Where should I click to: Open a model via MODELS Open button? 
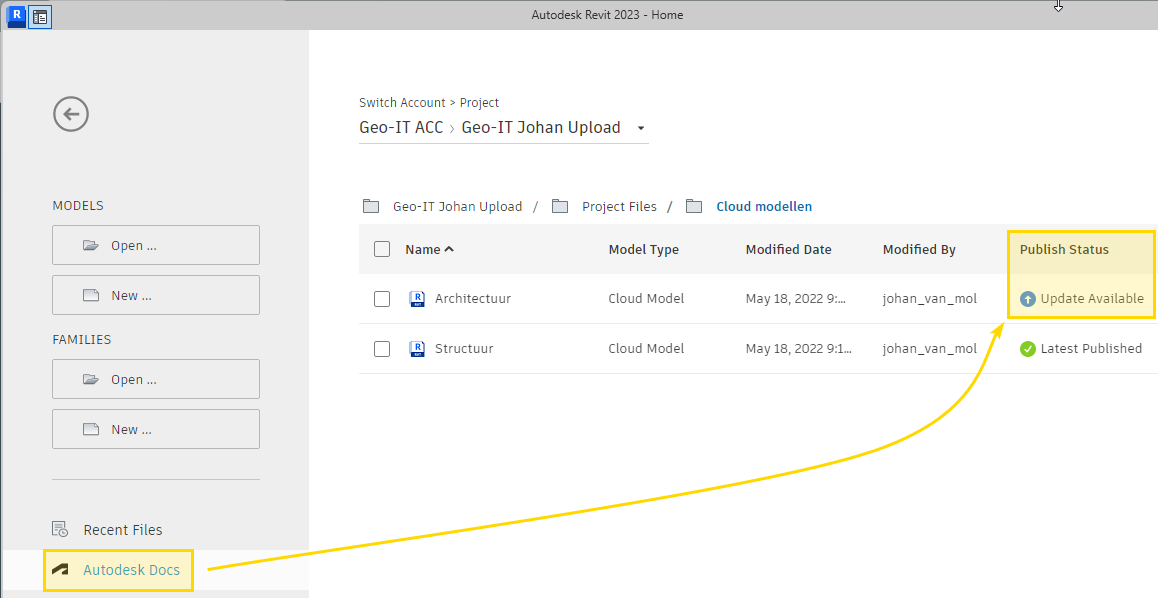pos(156,245)
